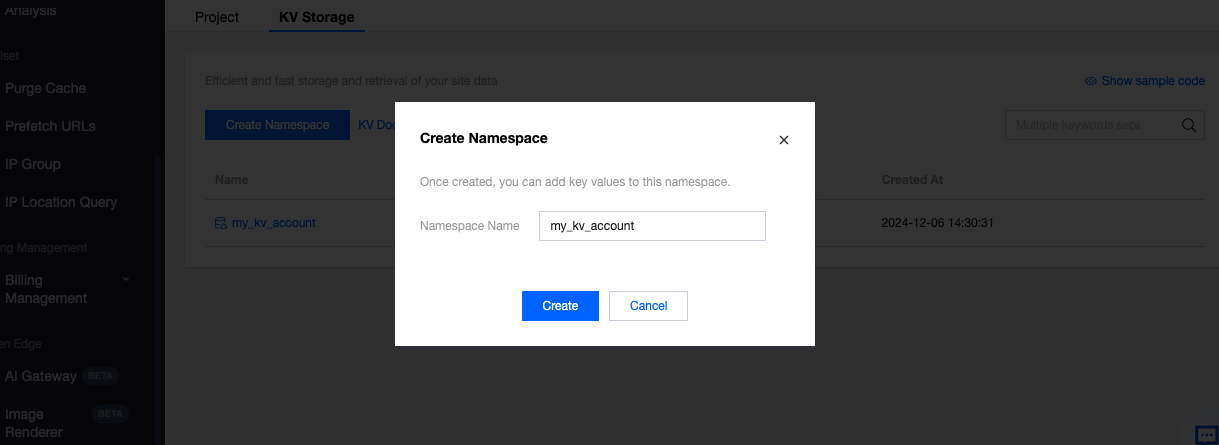
Task: Click the eye icon beside Show sample code
Action: click(1091, 81)
